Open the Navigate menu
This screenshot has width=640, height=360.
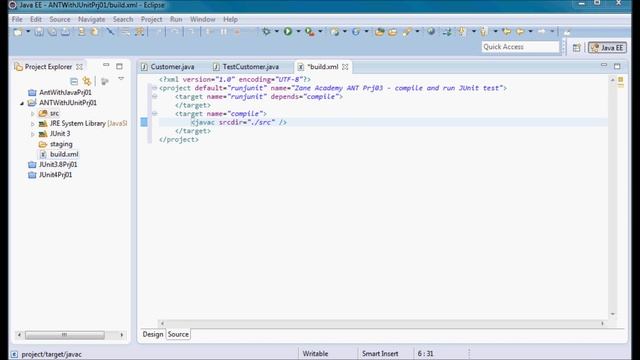click(x=91, y=19)
